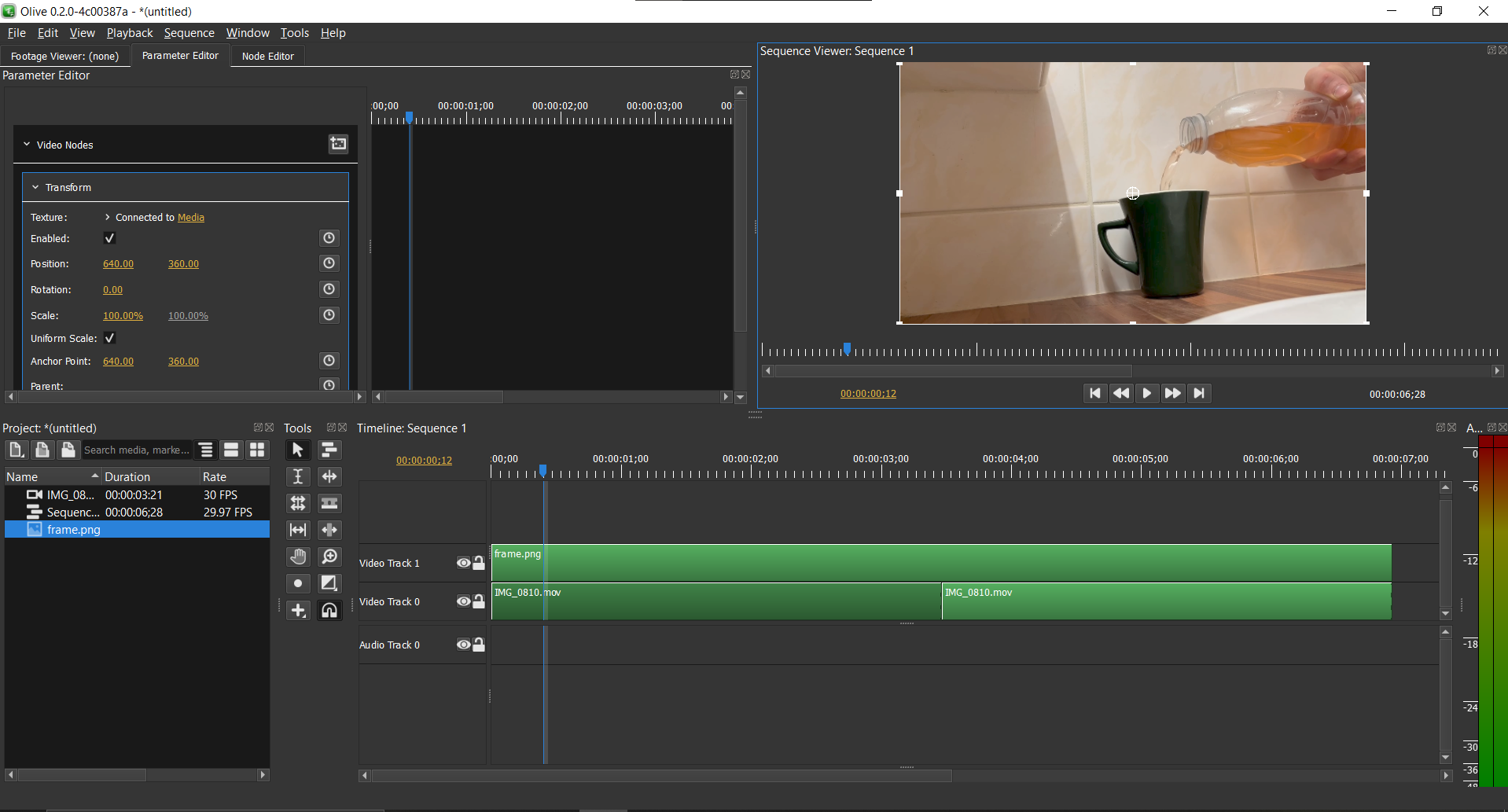Image resolution: width=1508 pixels, height=812 pixels.
Task: Toggle keyframing clock for Position
Action: point(329,263)
